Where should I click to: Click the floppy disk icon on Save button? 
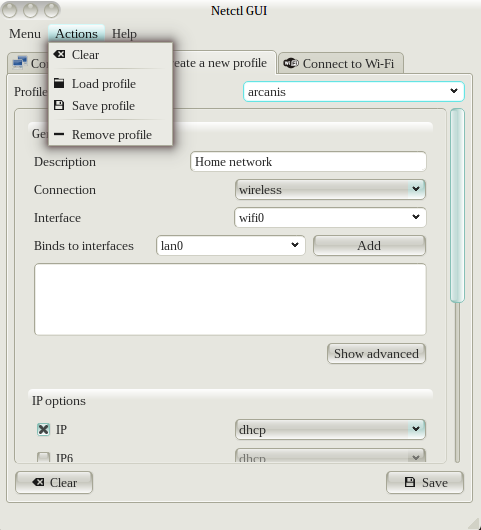(x=410, y=482)
